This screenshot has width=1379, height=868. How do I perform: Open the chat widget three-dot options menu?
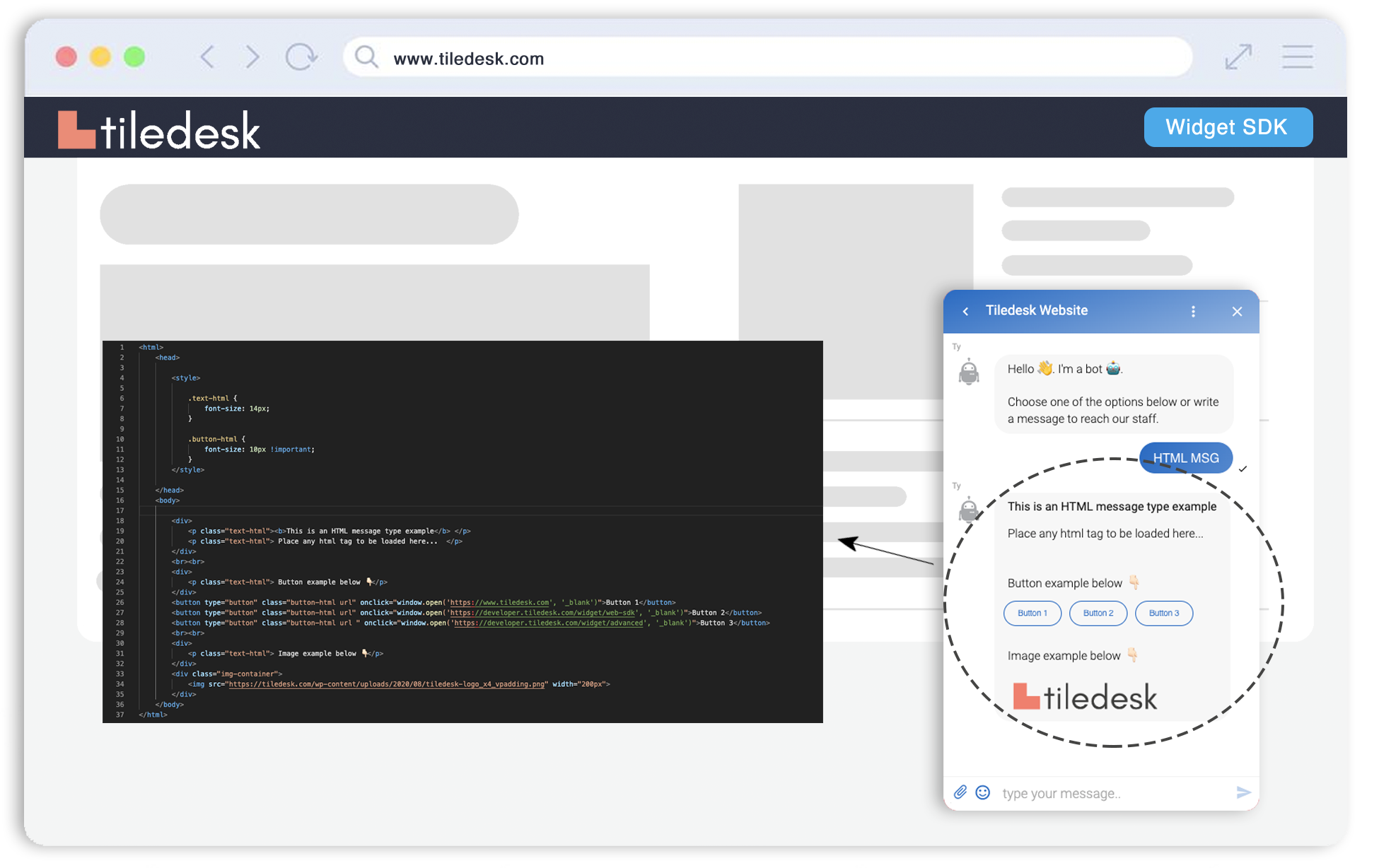[x=1193, y=311]
